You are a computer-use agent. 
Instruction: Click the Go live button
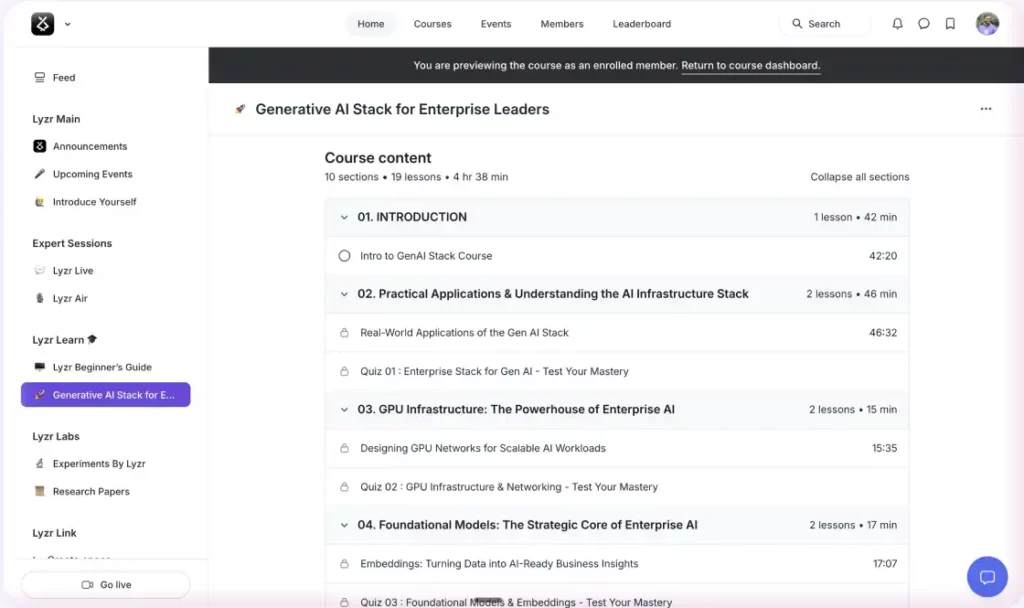(106, 584)
